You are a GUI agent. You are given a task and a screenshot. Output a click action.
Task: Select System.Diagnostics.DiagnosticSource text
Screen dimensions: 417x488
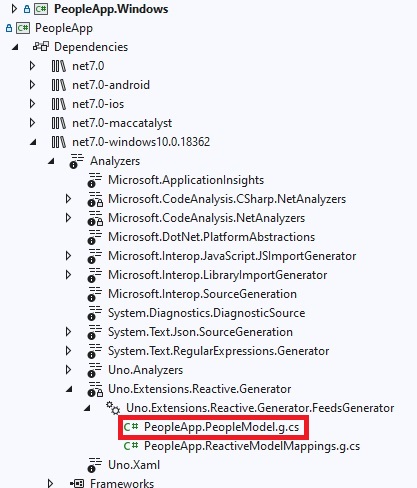click(207, 313)
